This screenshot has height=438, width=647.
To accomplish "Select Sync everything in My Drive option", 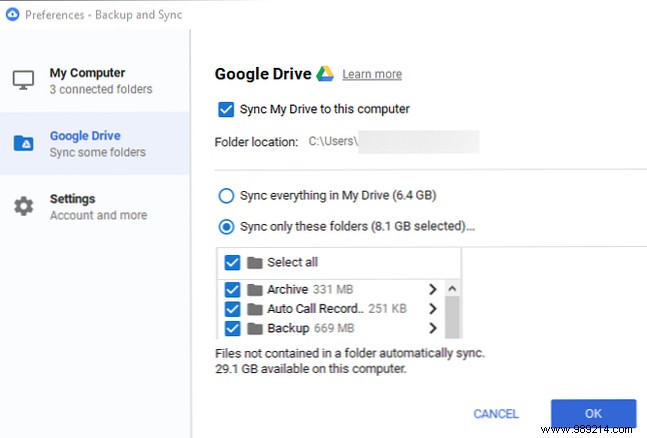I will click(226, 196).
